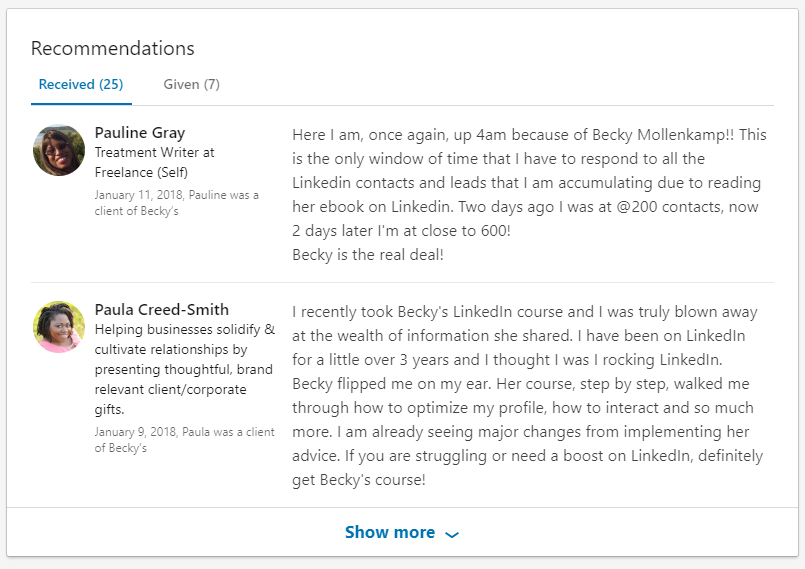Viewport: 805px width, 569px height.
Task: Click Paula Creed-Smith's profile photo
Action: [x=59, y=327]
